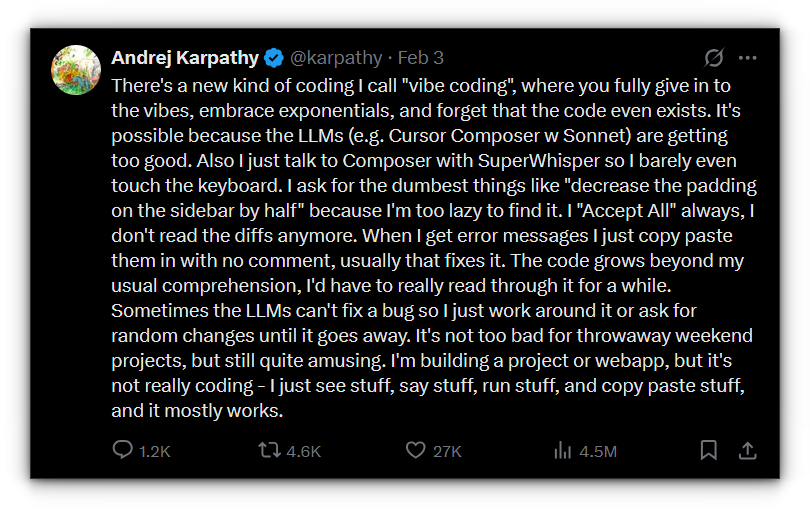Click the 1.2K replies count
The height and width of the screenshot is (511, 810).
click(155, 452)
